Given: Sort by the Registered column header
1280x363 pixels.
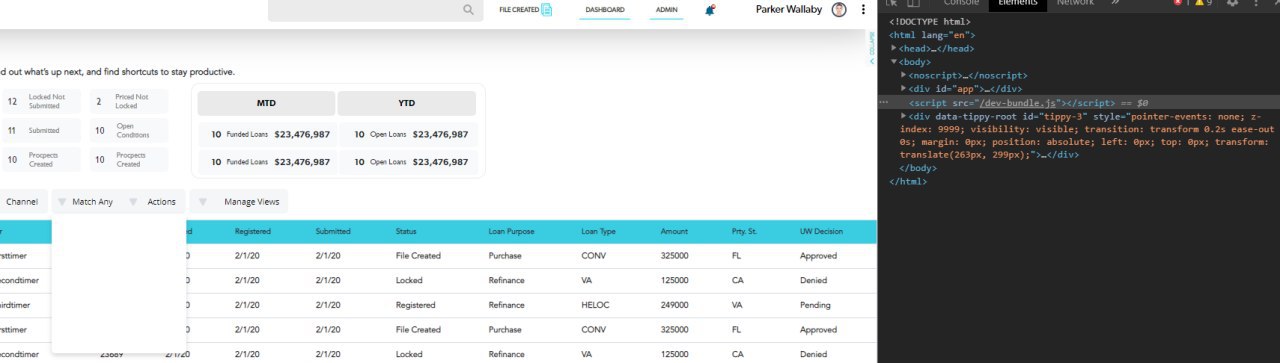Looking at the screenshot, I should 253,231.
